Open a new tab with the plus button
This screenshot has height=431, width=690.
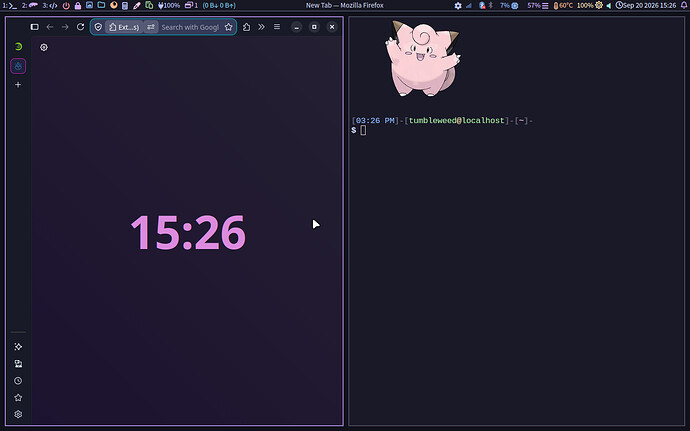click(x=18, y=85)
